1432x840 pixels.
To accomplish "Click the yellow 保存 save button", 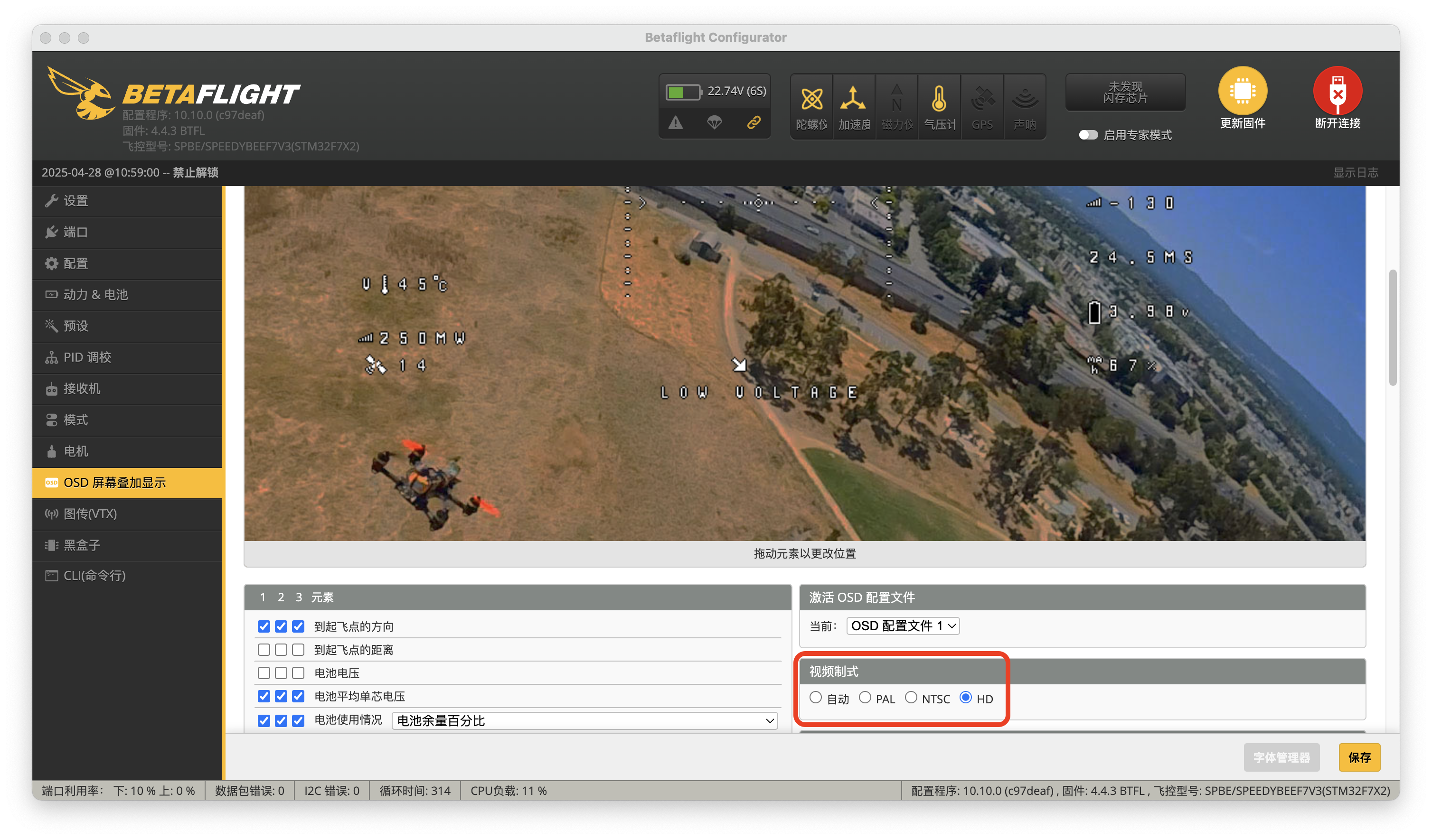I will (x=1359, y=757).
